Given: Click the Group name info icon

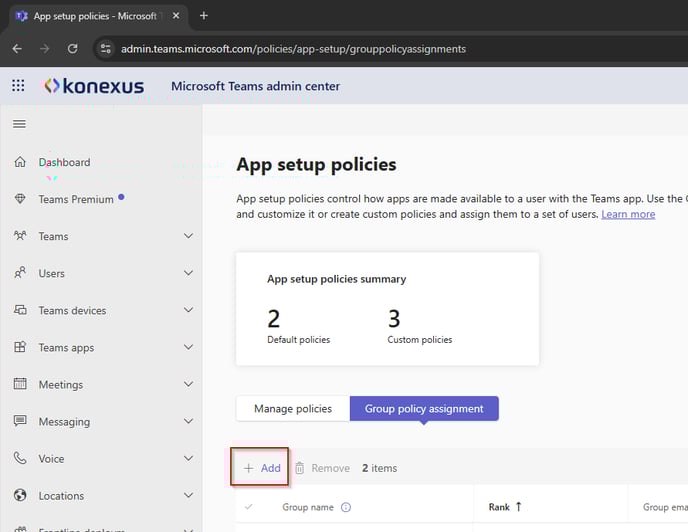Looking at the screenshot, I should (x=346, y=507).
